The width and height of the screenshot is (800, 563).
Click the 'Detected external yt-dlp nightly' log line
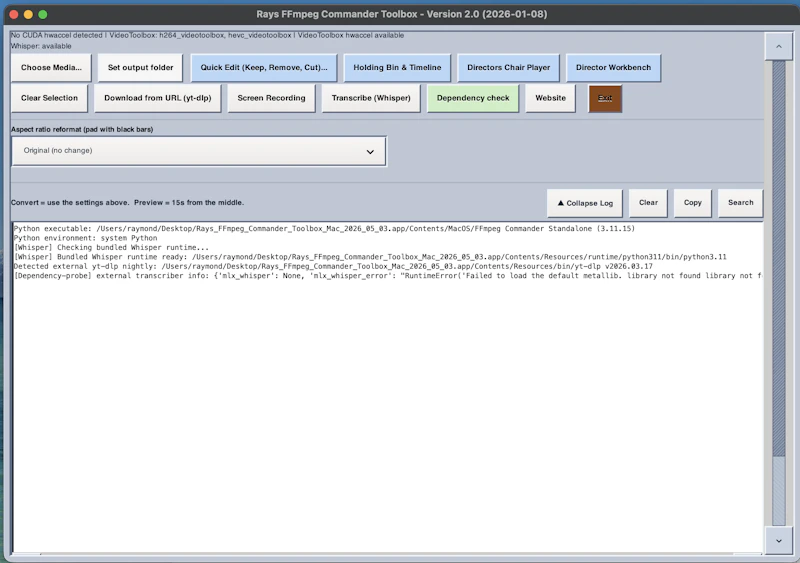tap(333, 266)
